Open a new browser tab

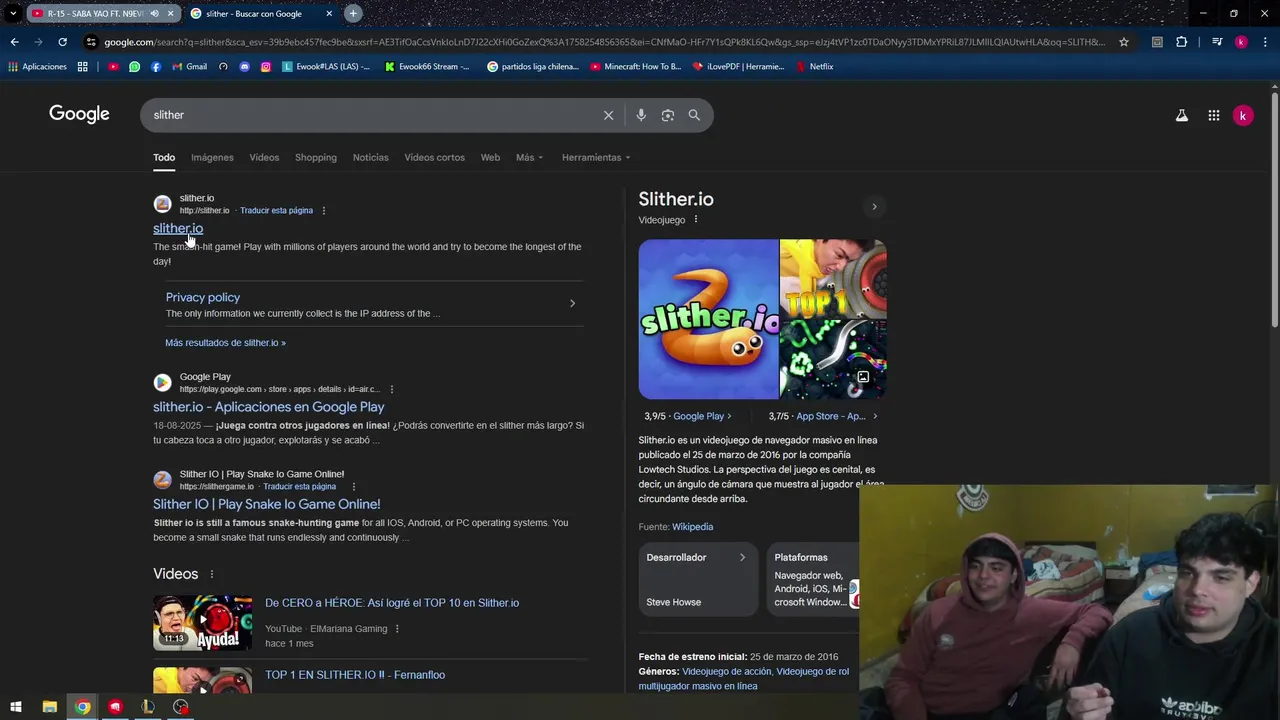click(x=353, y=14)
